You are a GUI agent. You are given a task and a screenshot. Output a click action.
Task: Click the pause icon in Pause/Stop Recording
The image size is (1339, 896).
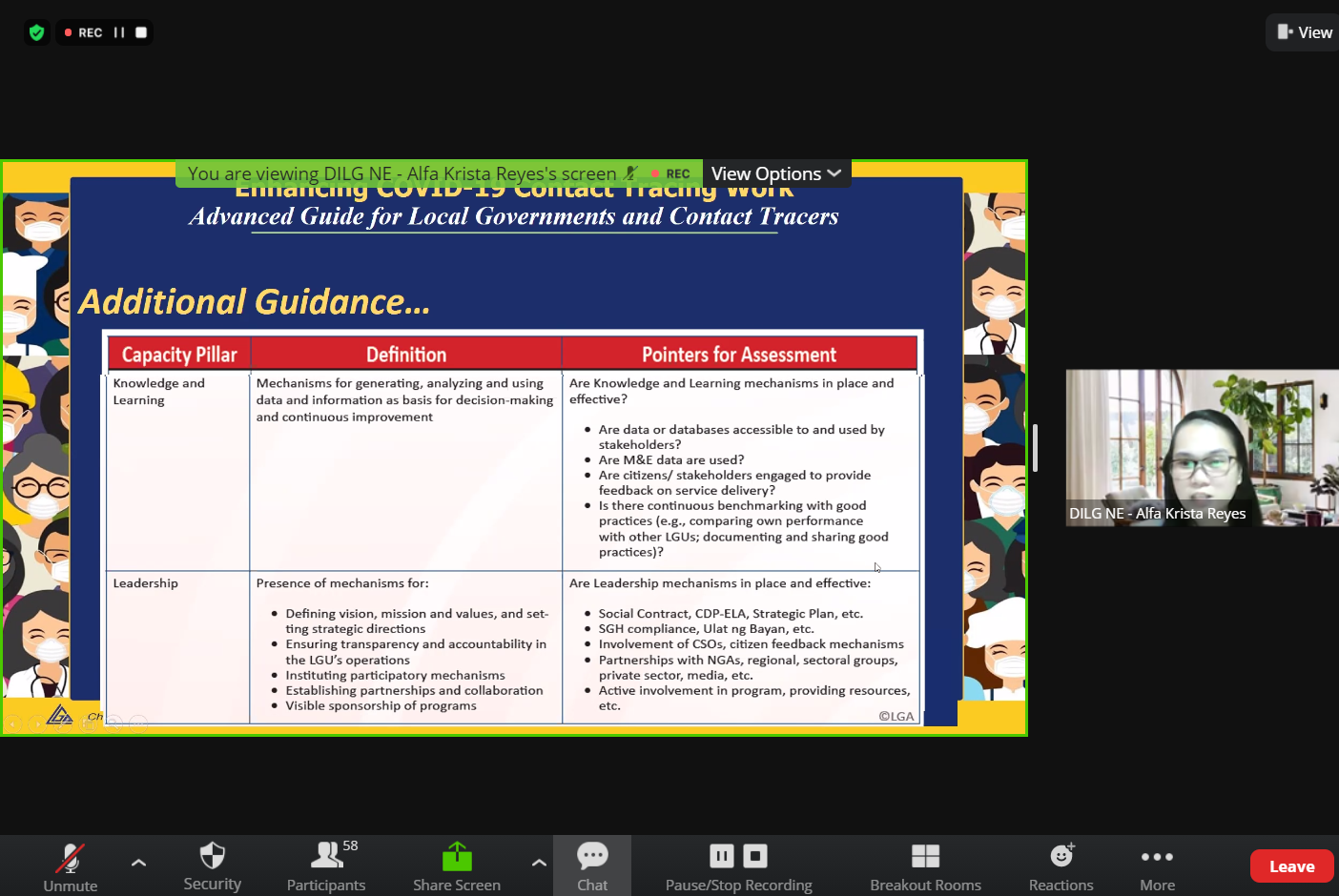coord(722,856)
